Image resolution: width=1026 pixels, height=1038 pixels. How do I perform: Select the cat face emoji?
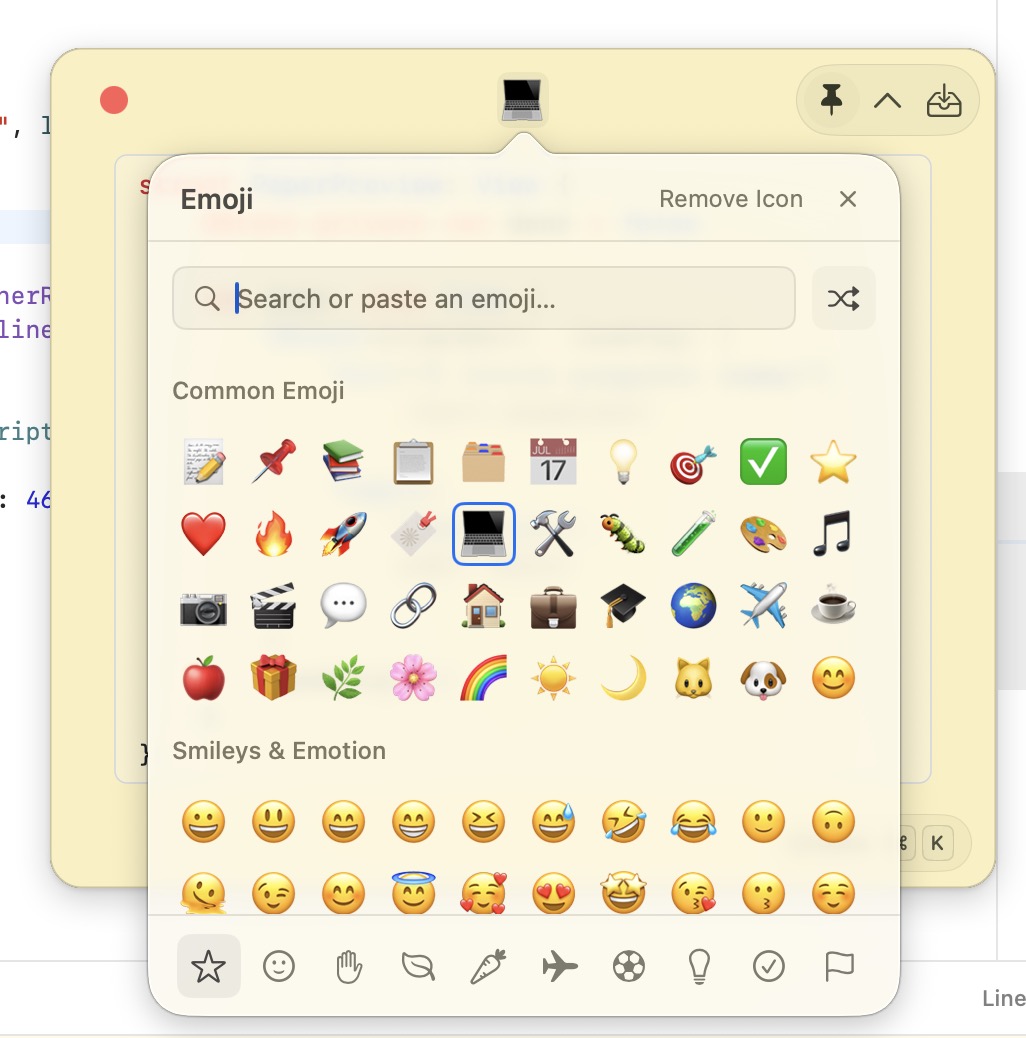pyautogui.click(x=693, y=678)
